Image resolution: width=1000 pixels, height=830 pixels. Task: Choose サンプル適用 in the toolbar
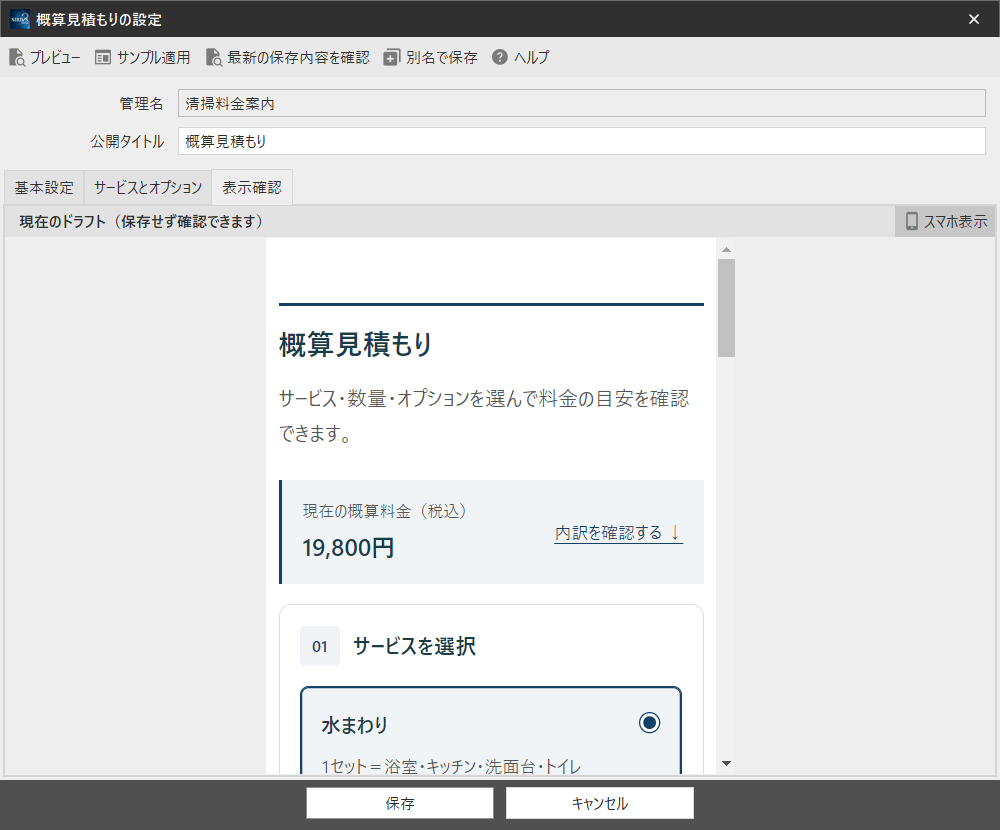143,57
